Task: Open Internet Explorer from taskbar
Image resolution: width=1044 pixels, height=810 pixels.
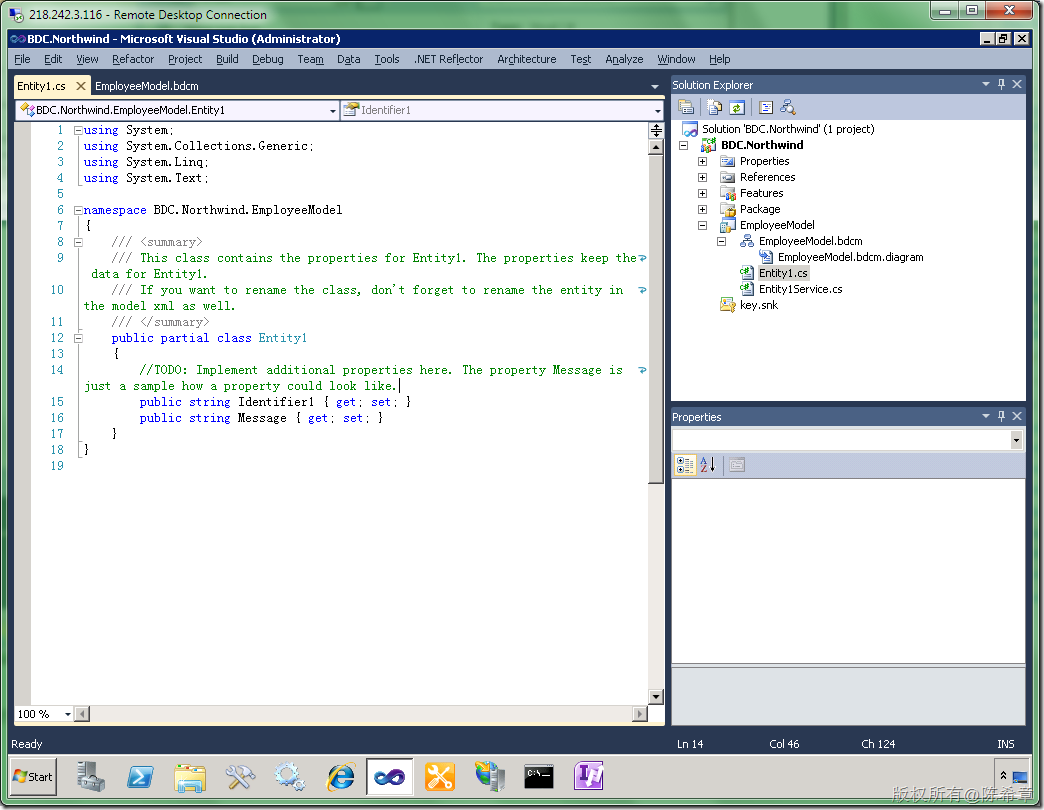Action: point(340,777)
